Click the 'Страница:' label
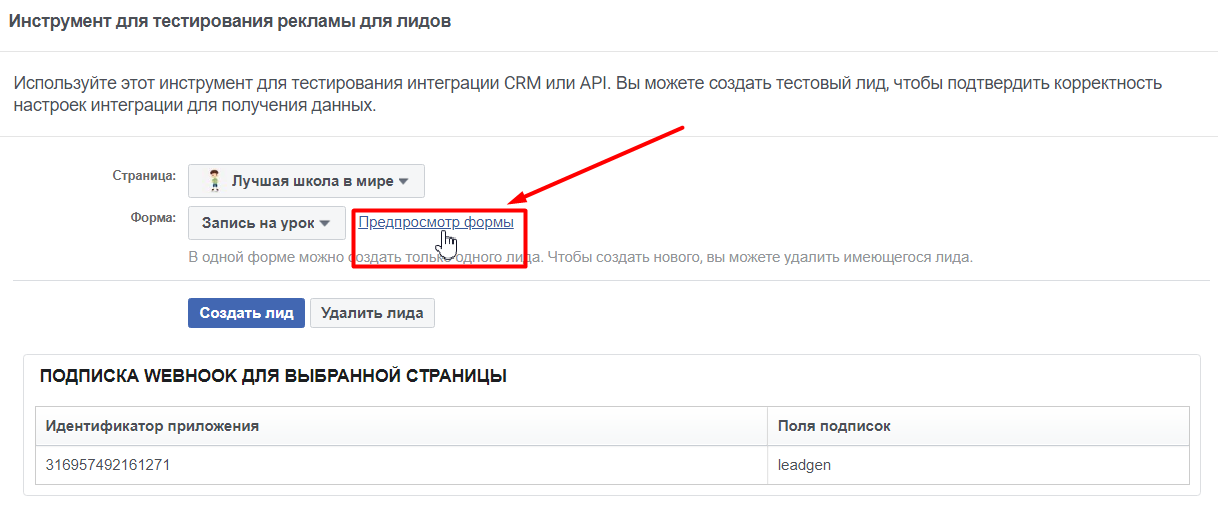 (x=144, y=175)
